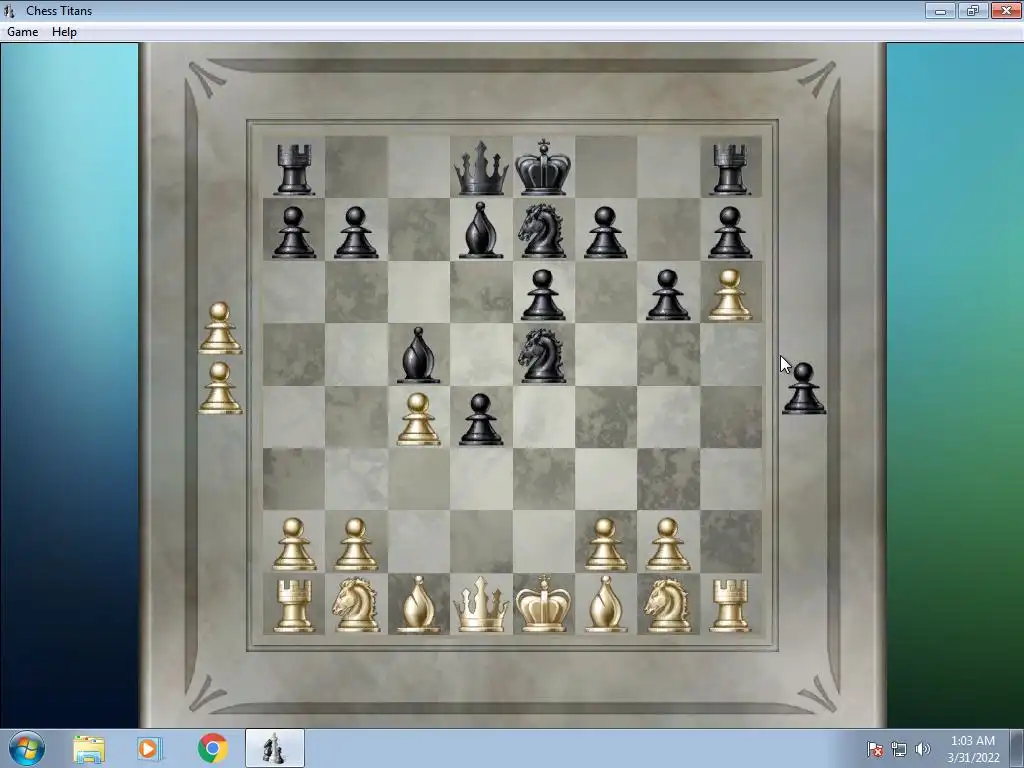Select the white pawn on c4
Image resolution: width=1024 pixels, height=768 pixels.
point(419,419)
